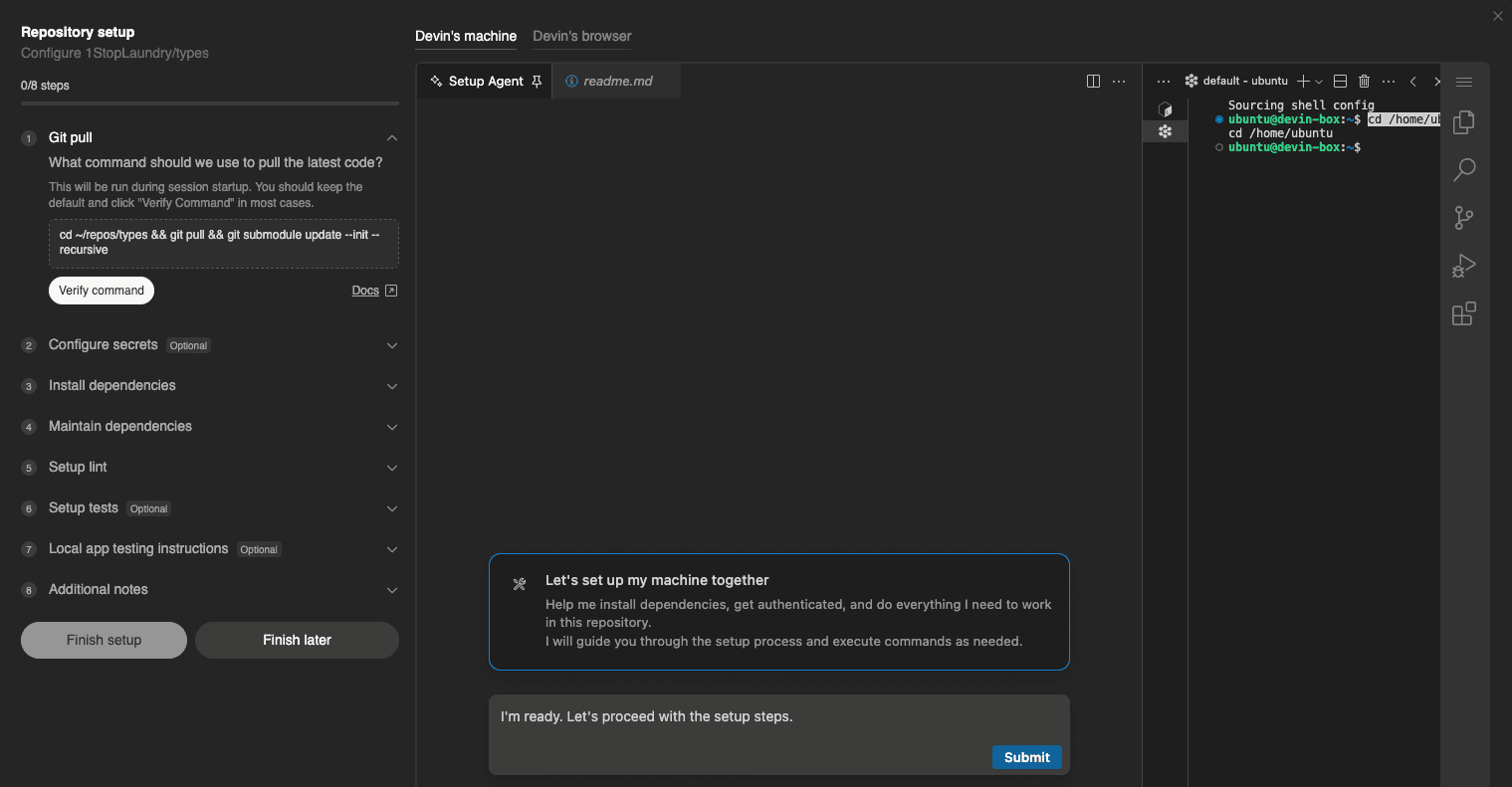Viewport: 1512px width, 787px height.
Task: Click the trash icon to kill terminal
Action: [x=1364, y=82]
